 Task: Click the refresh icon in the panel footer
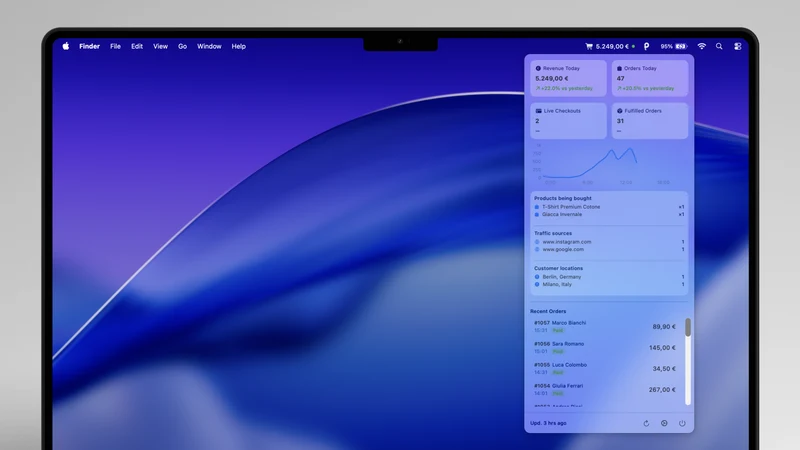[x=646, y=423]
